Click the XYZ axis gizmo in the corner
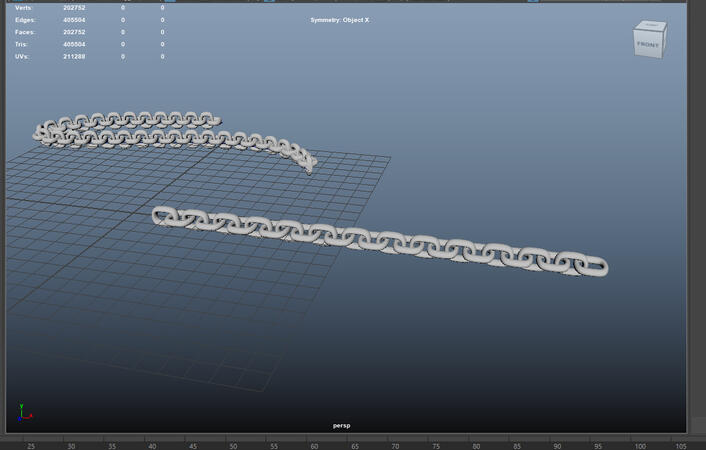706x450 pixels. click(24, 414)
